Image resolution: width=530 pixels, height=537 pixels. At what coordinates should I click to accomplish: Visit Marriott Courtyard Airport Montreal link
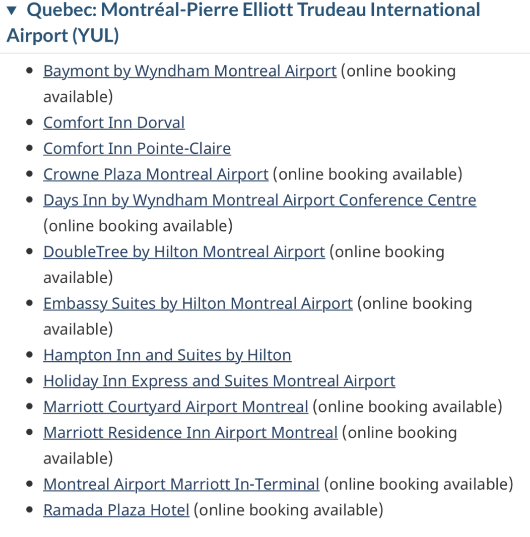point(176,407)
